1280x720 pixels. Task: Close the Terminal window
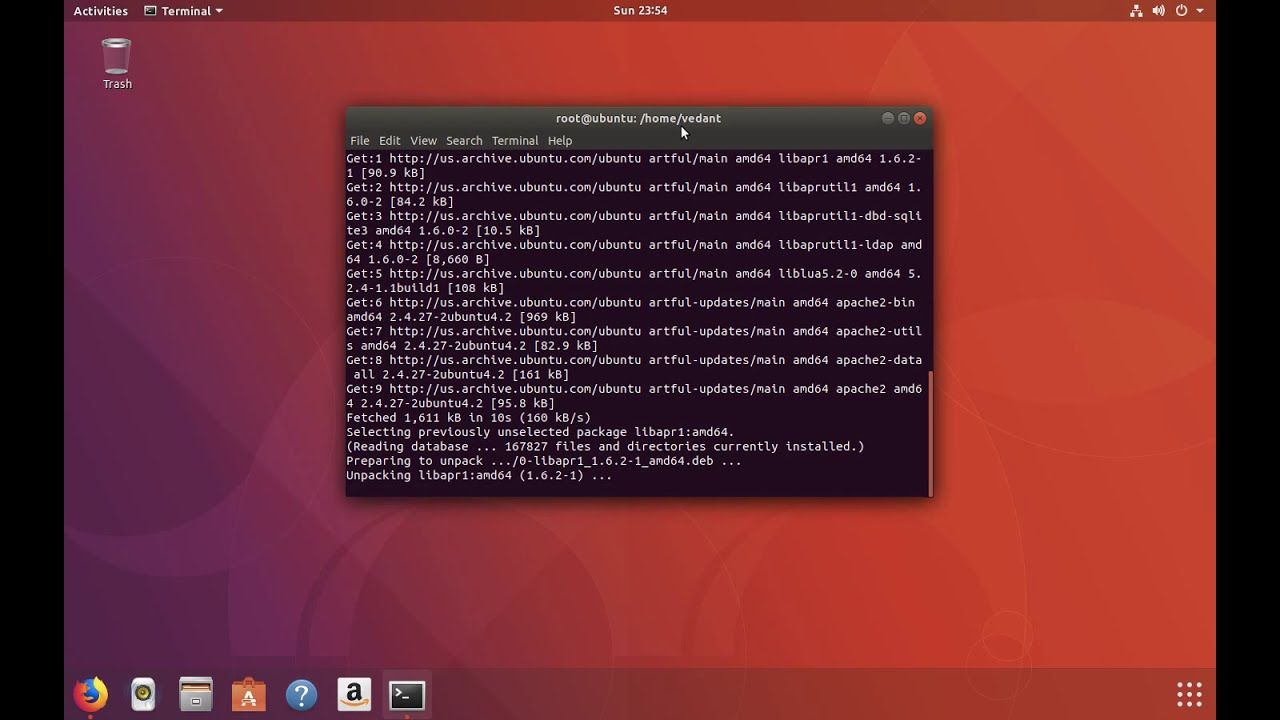[920, 118]
